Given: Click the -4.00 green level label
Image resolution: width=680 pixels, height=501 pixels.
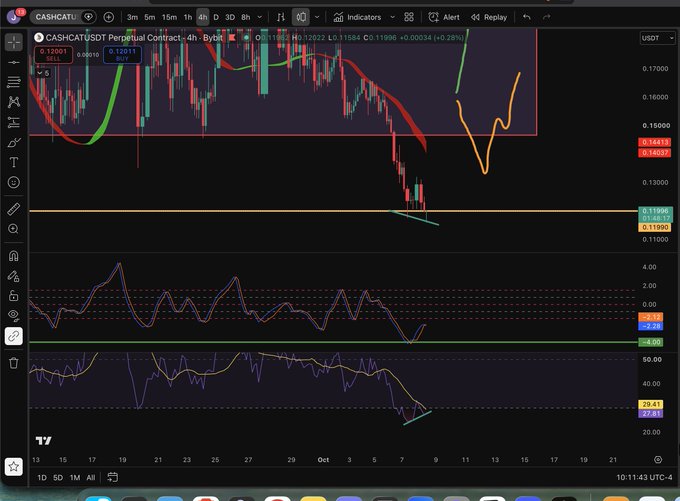Looking at the screenshot, I should (x=651, y=342).
